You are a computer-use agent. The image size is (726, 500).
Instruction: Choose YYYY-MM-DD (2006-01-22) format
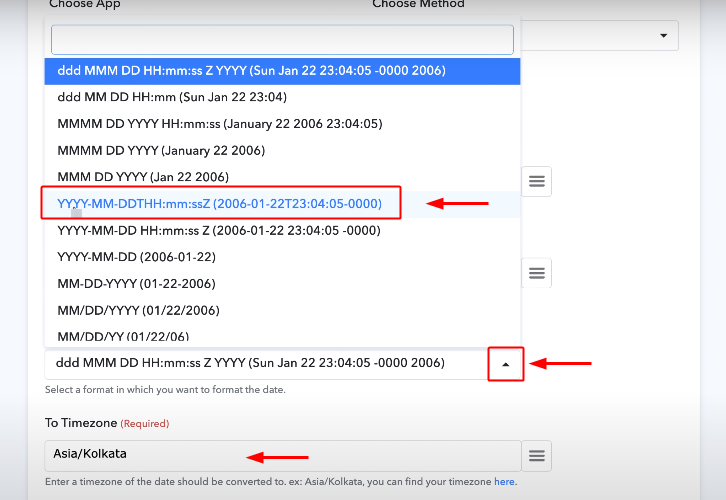pyautogui.click(x=282, y=257)
